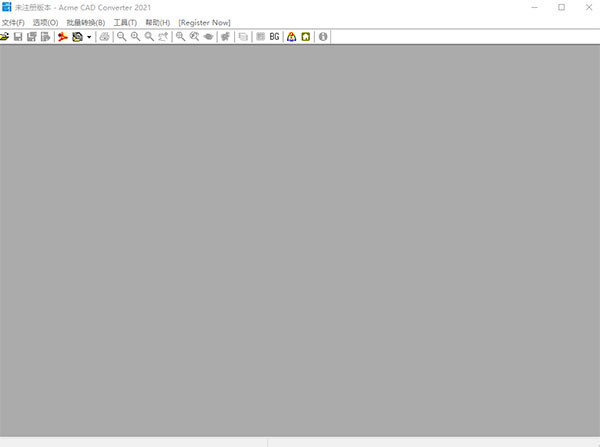Viewport: 600px width, 447px height.
Task: Maximize the Acme CAD Converter window
Action: [x=561, y=7]
